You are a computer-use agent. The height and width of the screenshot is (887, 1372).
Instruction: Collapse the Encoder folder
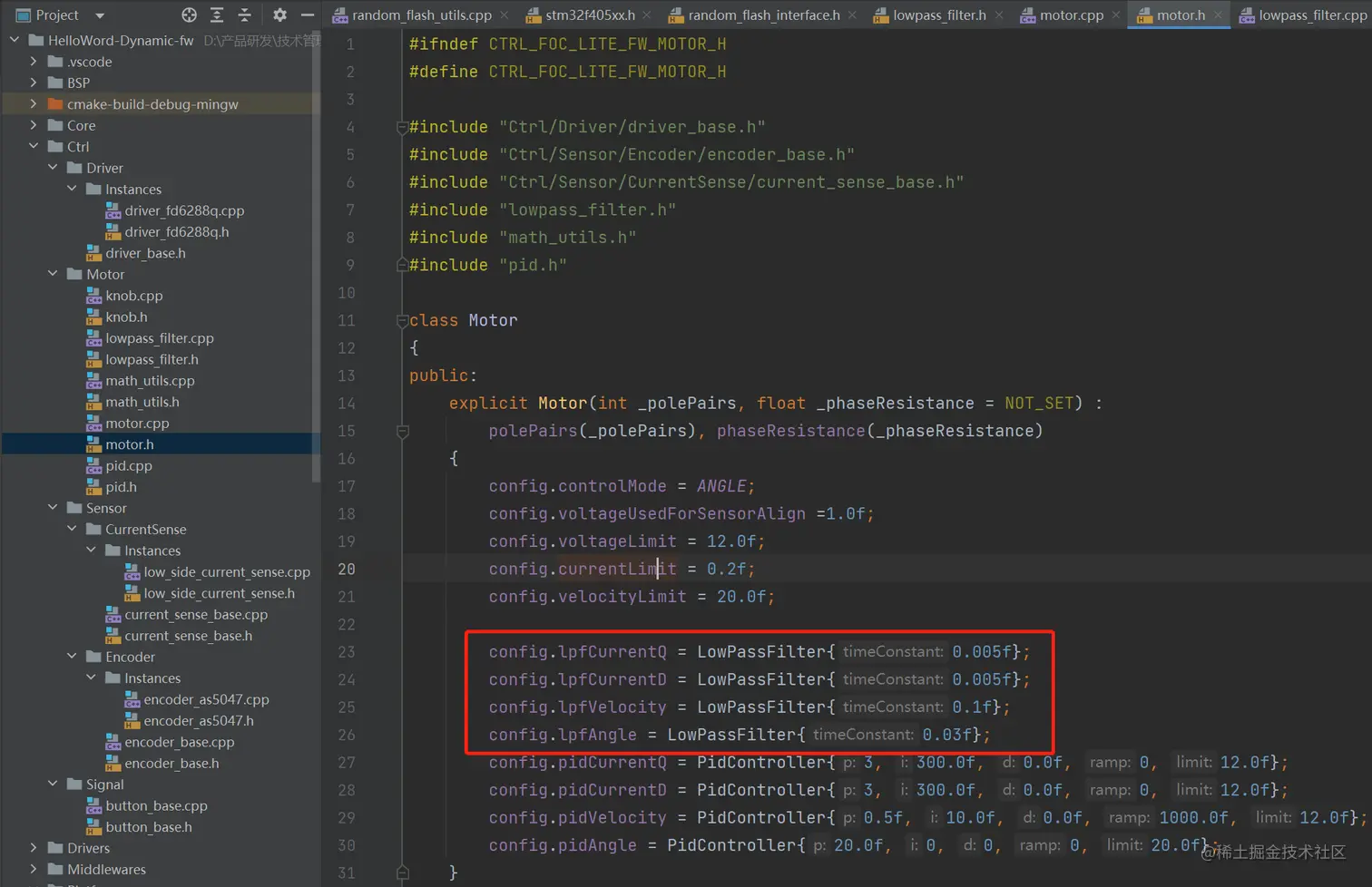[72, 657]
